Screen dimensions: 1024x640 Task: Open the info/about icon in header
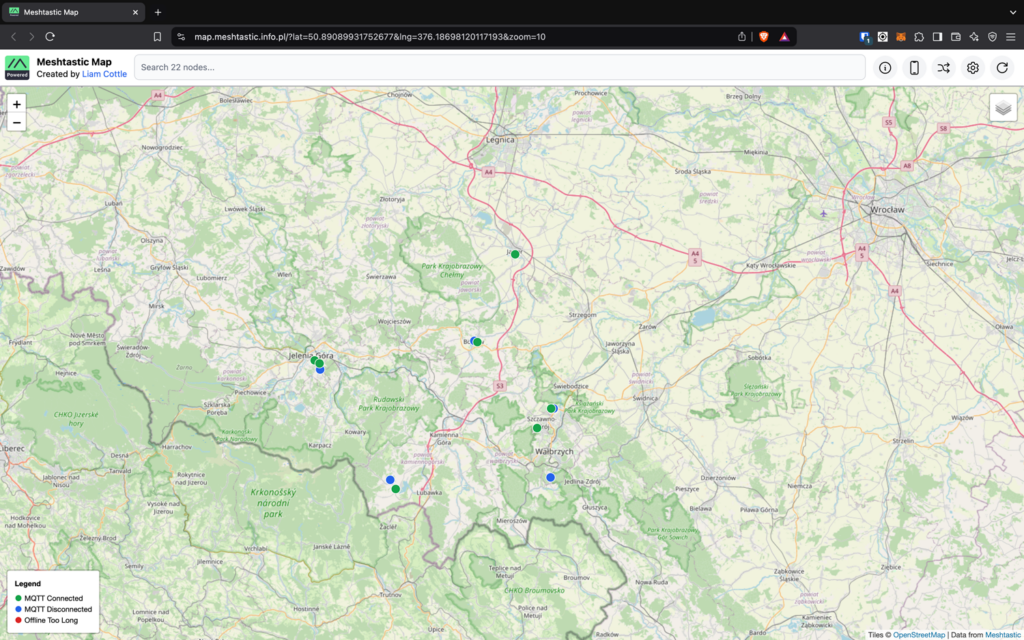click(885, 68)
